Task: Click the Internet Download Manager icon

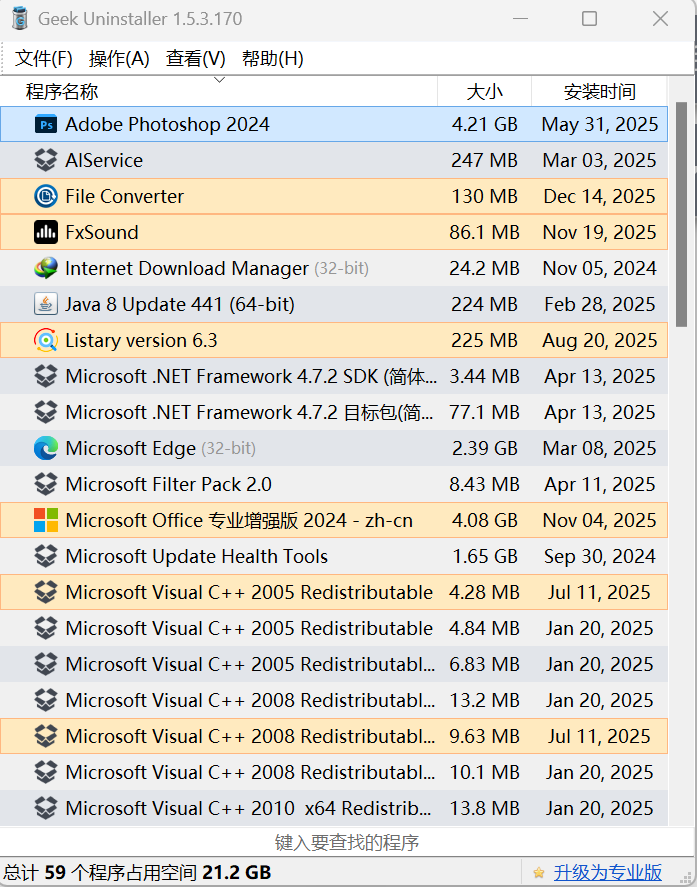Action: (46, 268)
